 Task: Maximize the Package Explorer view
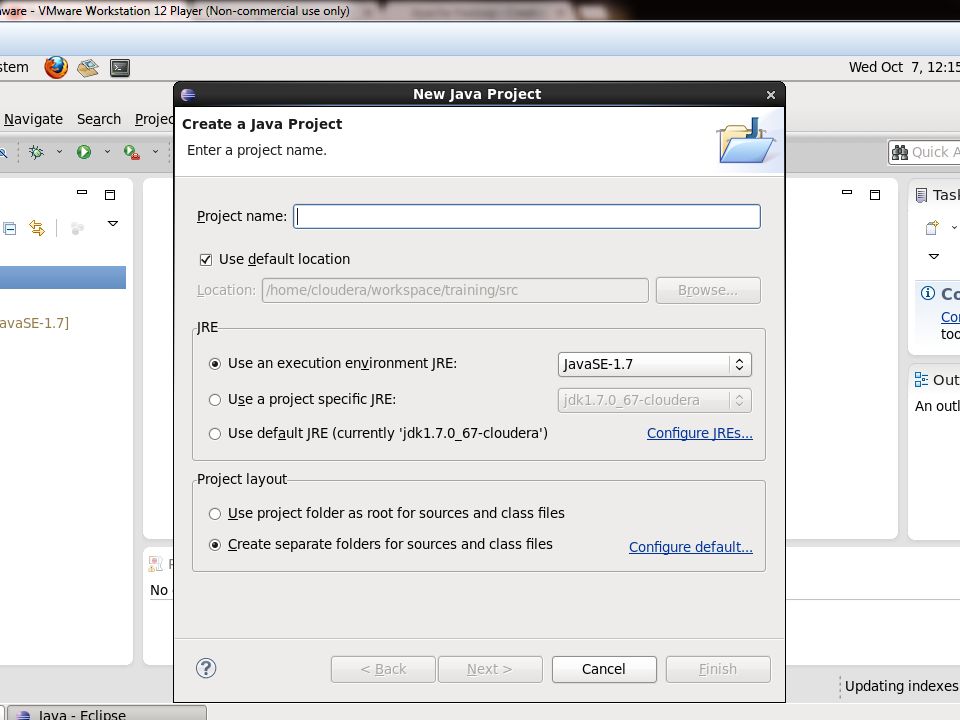[x=110, y=195]
